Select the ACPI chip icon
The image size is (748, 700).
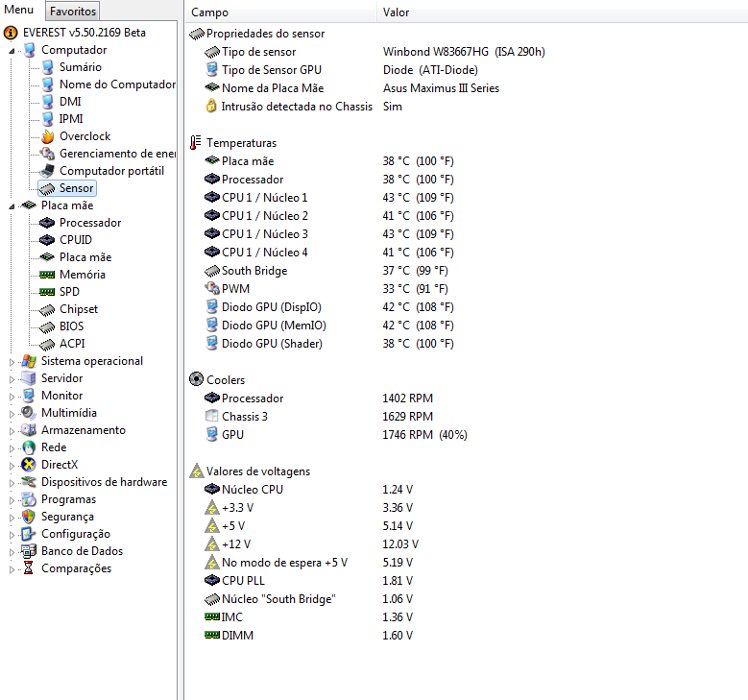click(x=47, y=344)
